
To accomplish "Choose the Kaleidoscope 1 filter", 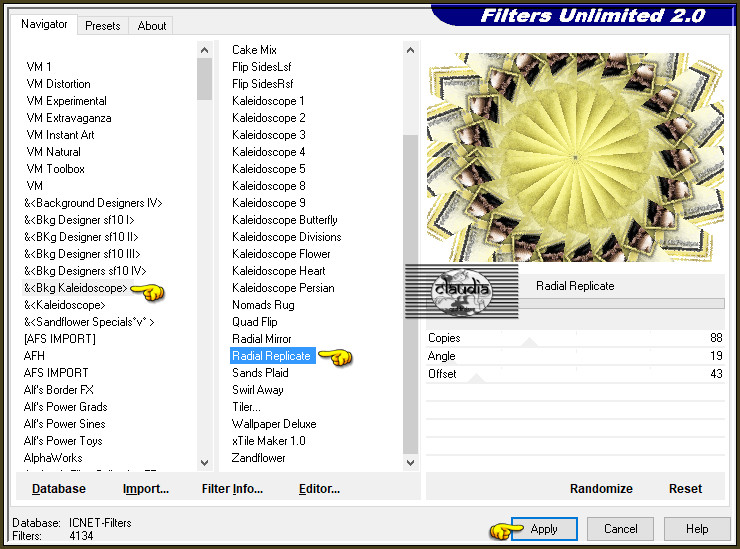I will click(x=268, y=101).
